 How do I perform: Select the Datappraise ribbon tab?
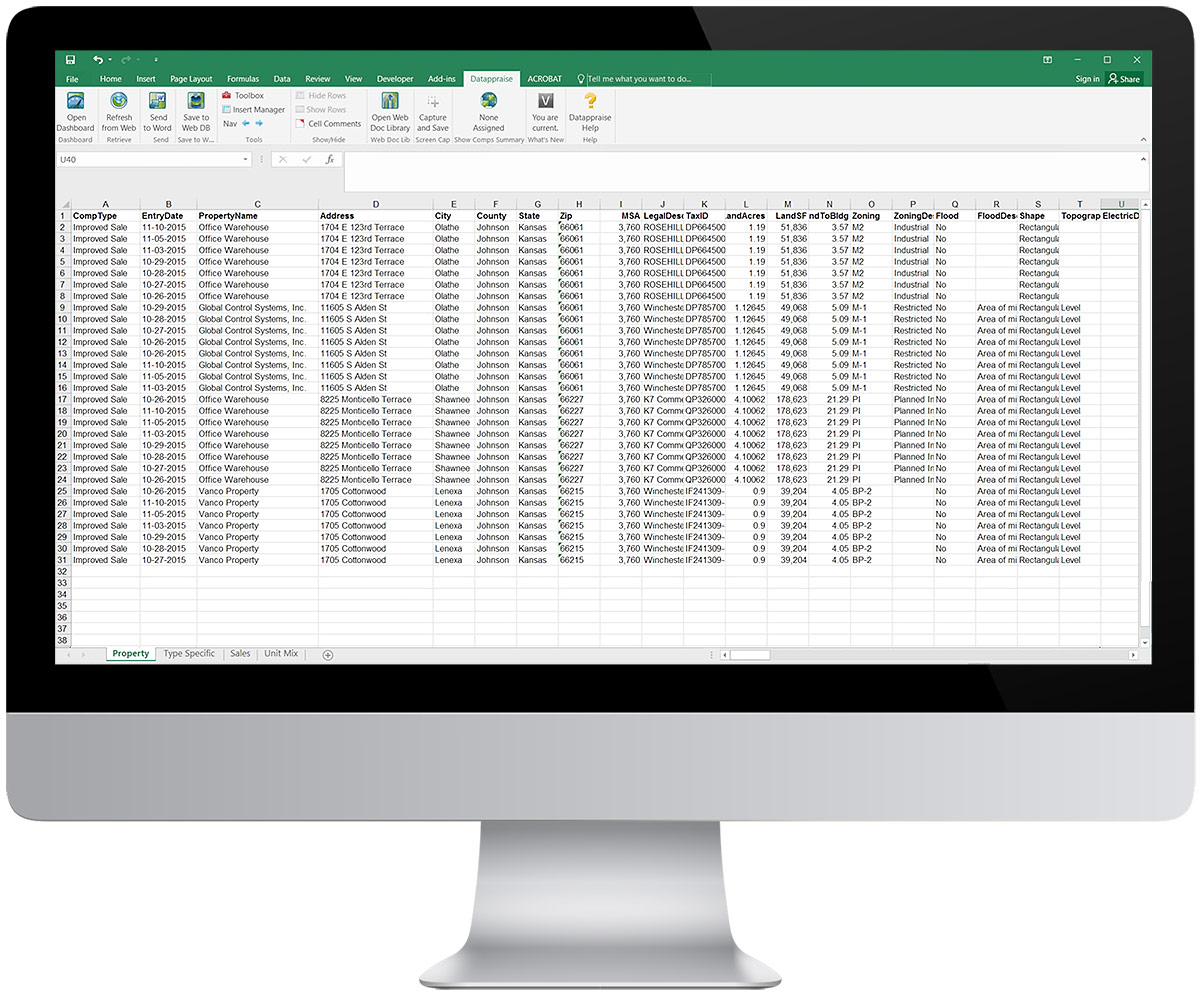(x=491, y=79)
